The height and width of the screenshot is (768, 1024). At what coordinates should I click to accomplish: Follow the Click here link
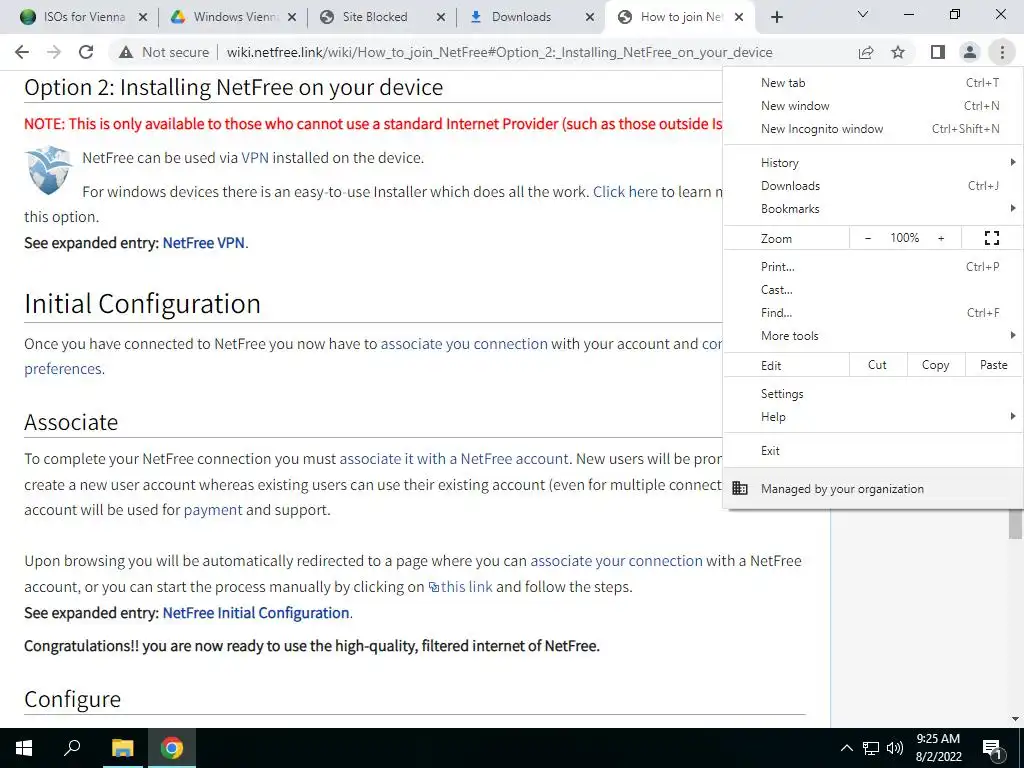625,192
